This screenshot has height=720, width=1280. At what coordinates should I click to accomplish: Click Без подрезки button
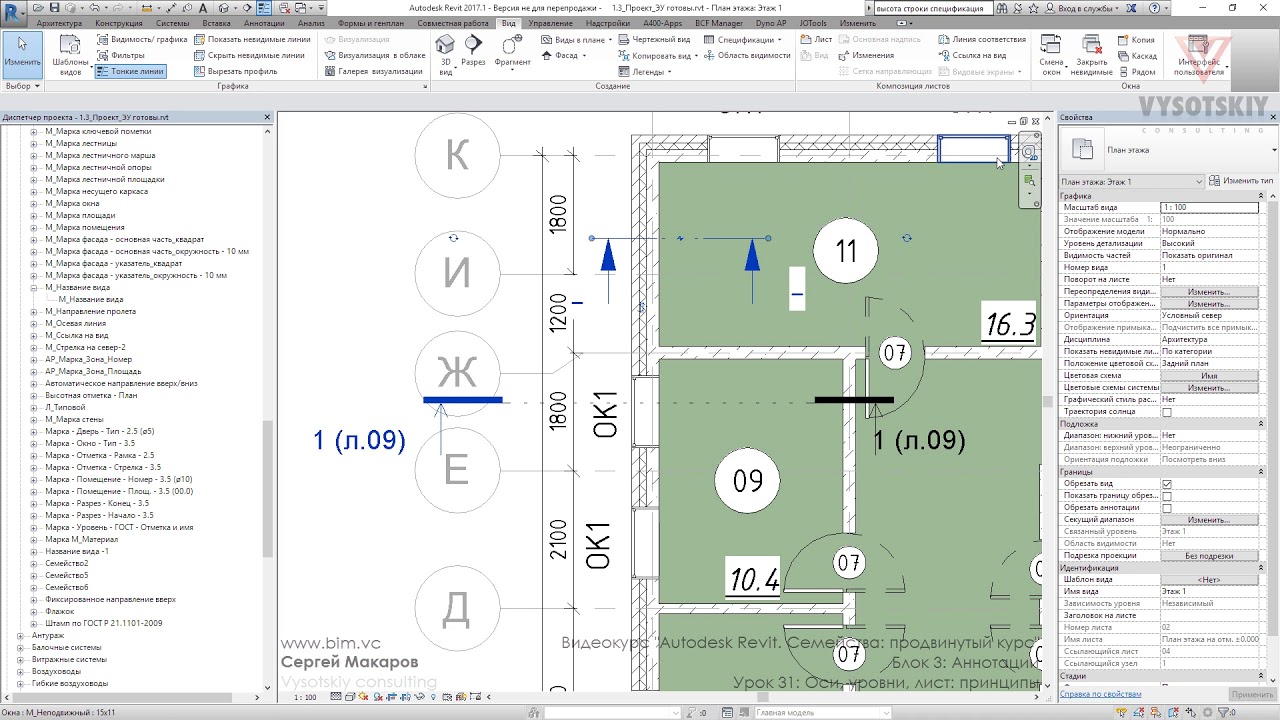pos(1209,556)
